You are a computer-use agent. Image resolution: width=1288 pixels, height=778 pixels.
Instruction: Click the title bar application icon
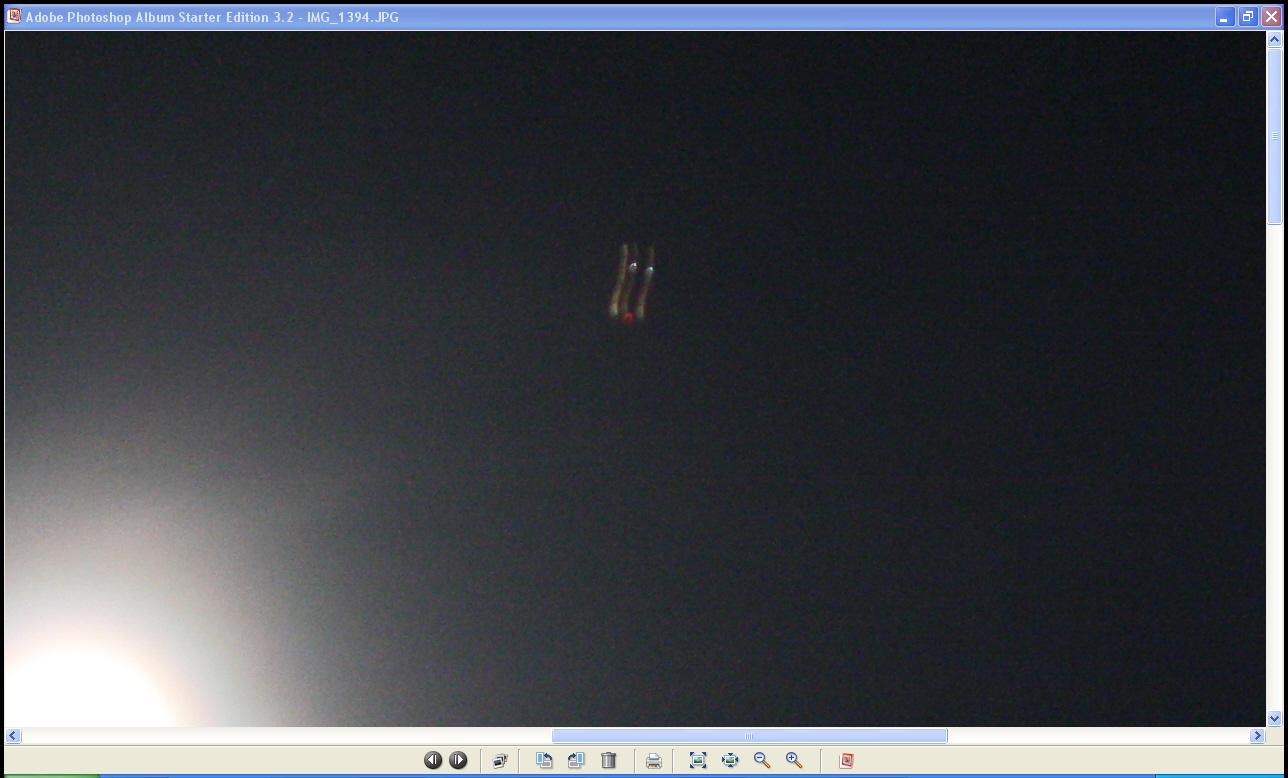pyautogui.click(x=14, y=16)
